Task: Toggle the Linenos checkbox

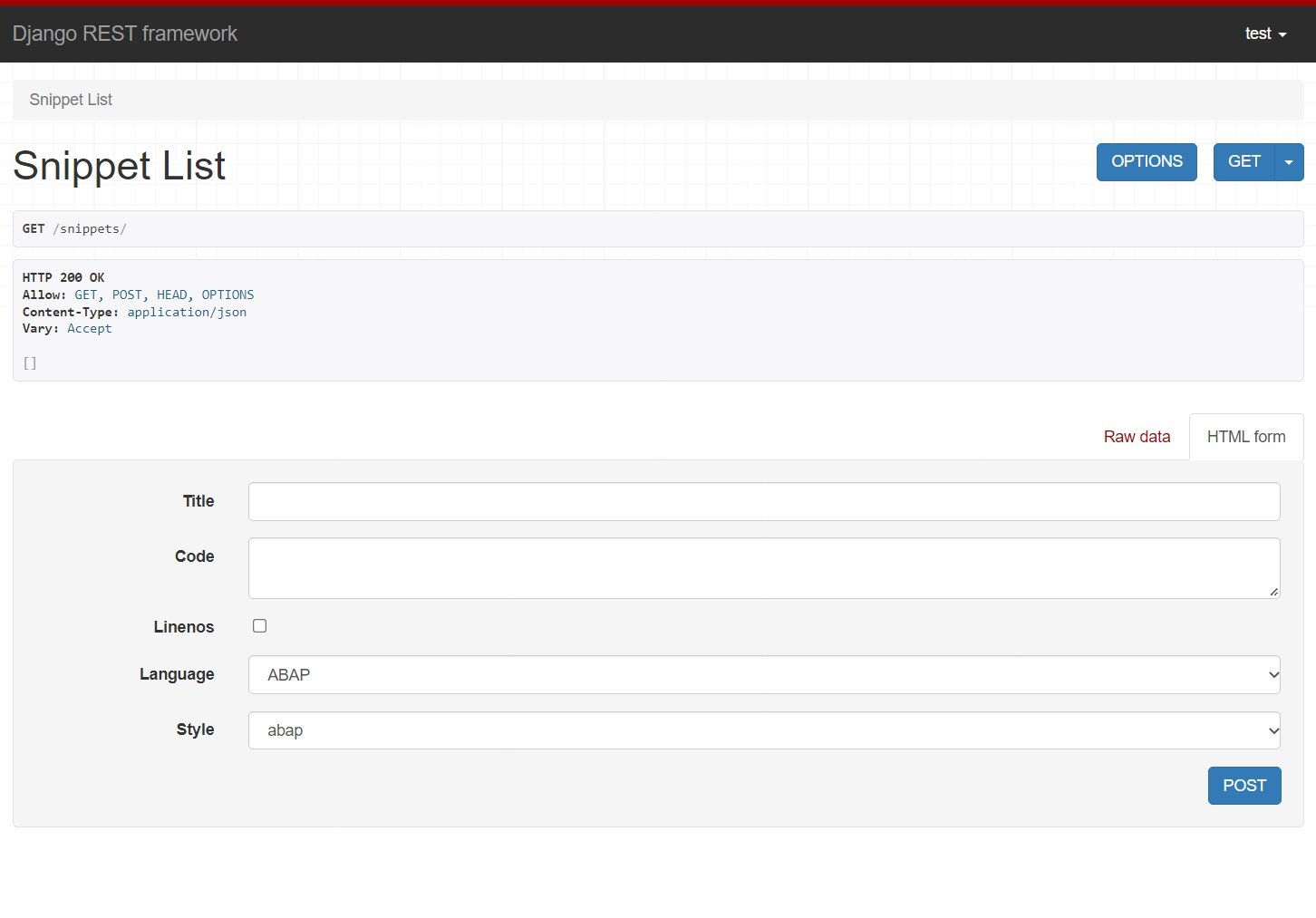Action: (260, 626)
